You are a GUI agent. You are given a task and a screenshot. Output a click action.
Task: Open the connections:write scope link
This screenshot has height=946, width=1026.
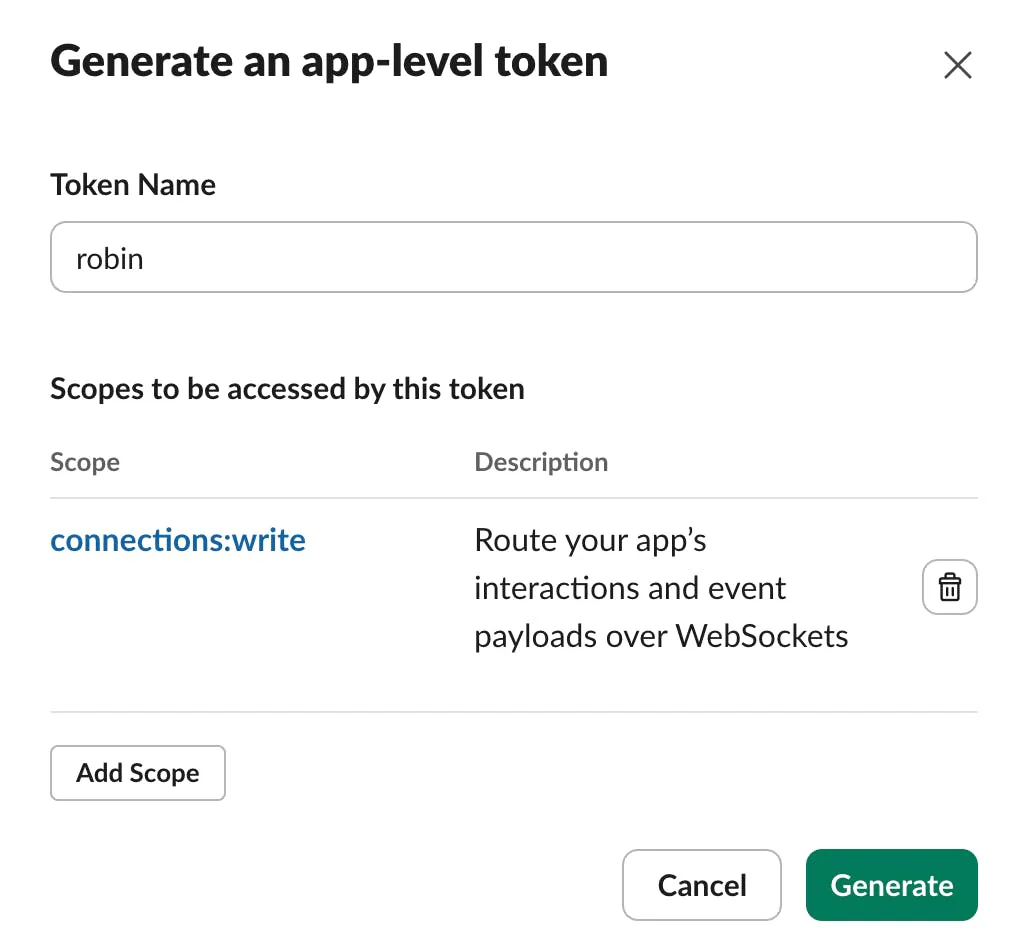[178, 540]
